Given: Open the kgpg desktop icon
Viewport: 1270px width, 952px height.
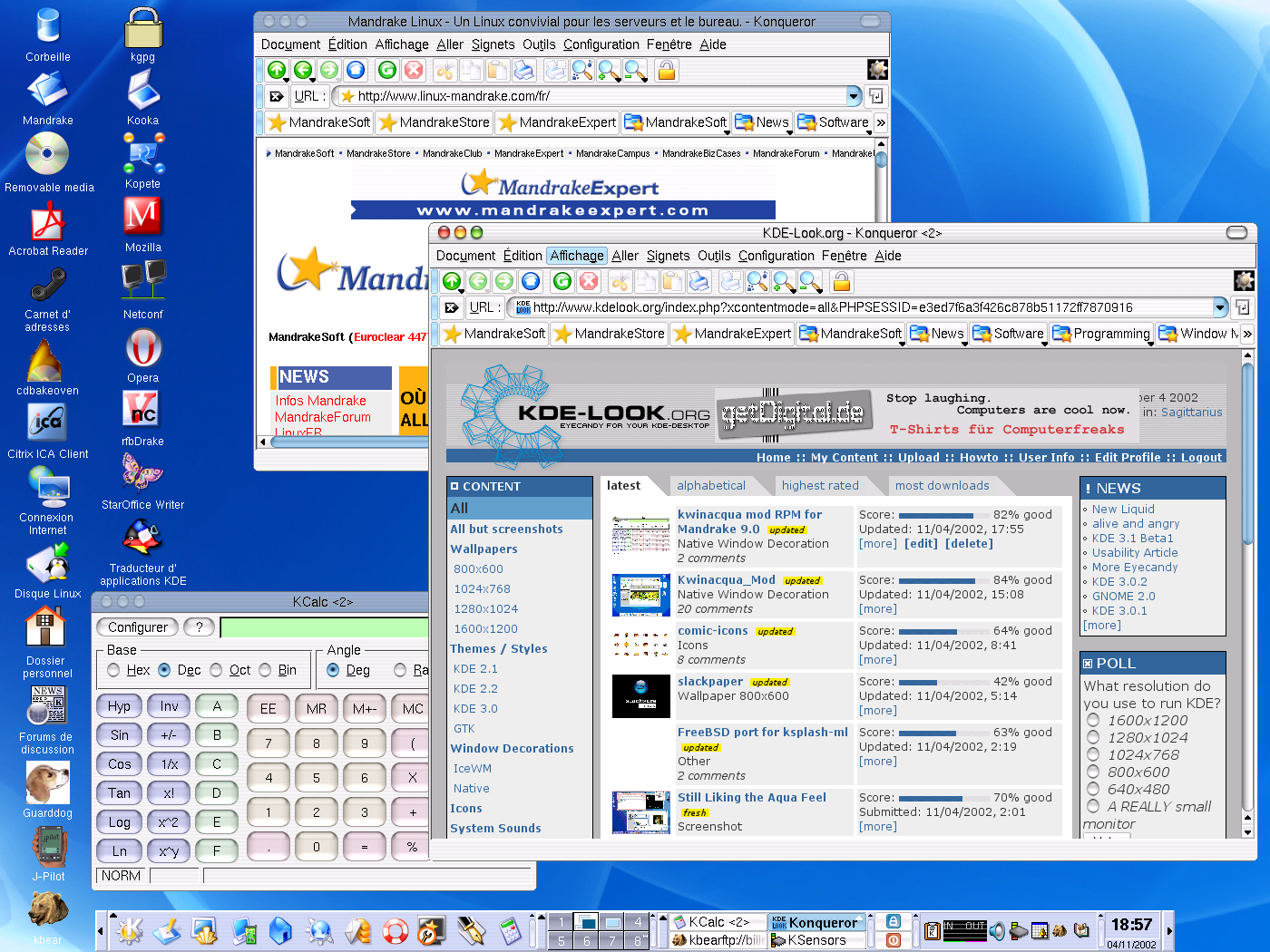Looking at the screenshot, I should [142, 34].
